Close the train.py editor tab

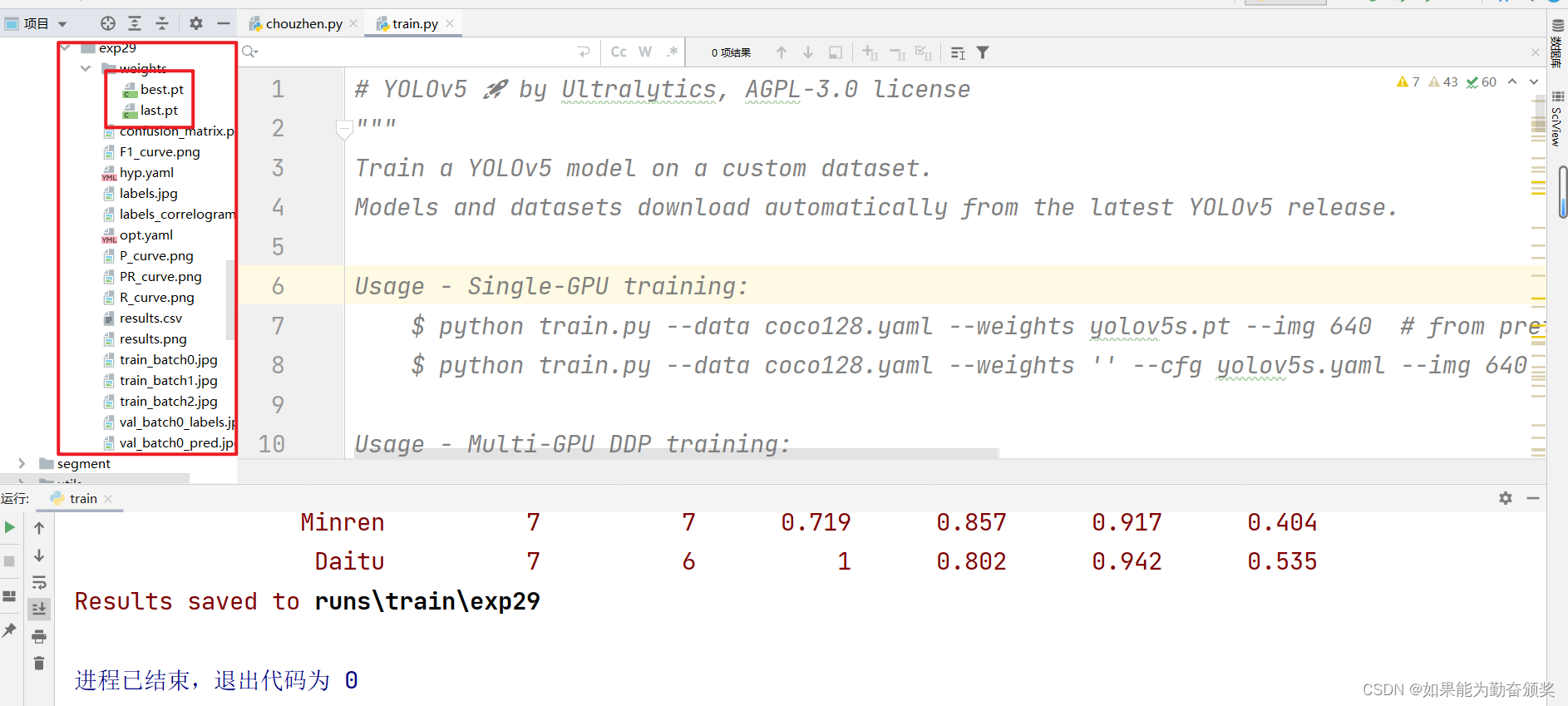(450, 23)
